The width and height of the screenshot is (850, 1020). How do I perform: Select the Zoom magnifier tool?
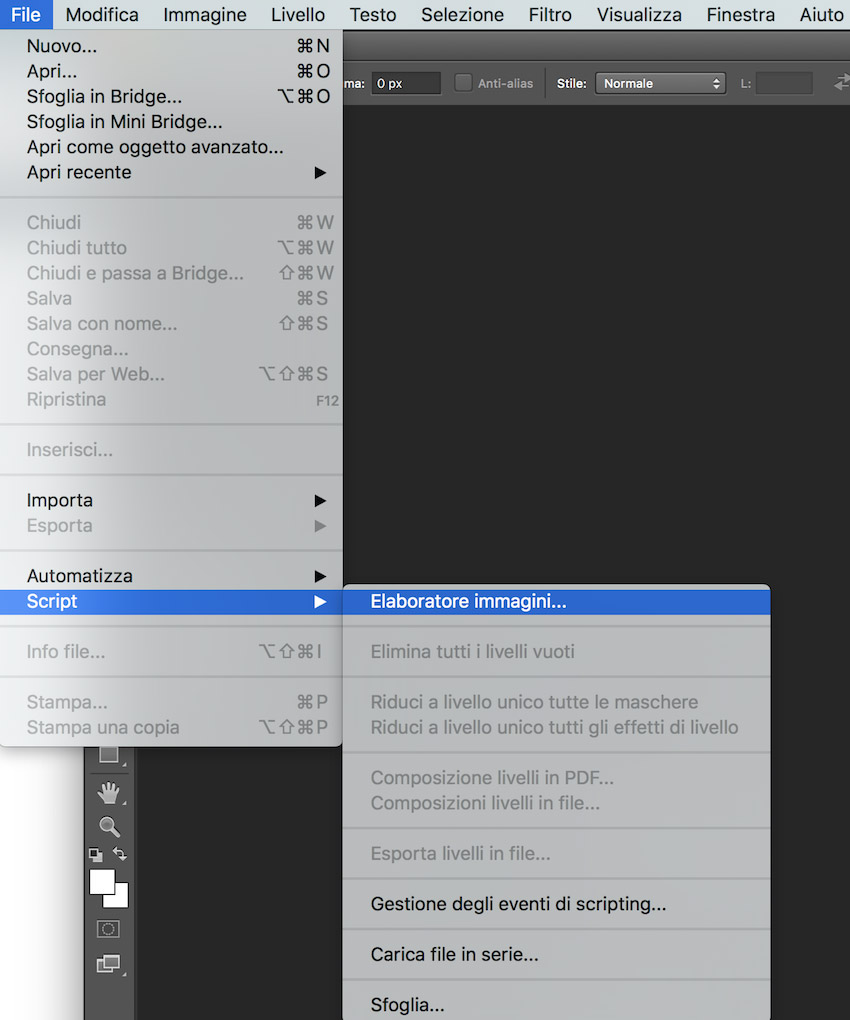(x=109, y=826)
